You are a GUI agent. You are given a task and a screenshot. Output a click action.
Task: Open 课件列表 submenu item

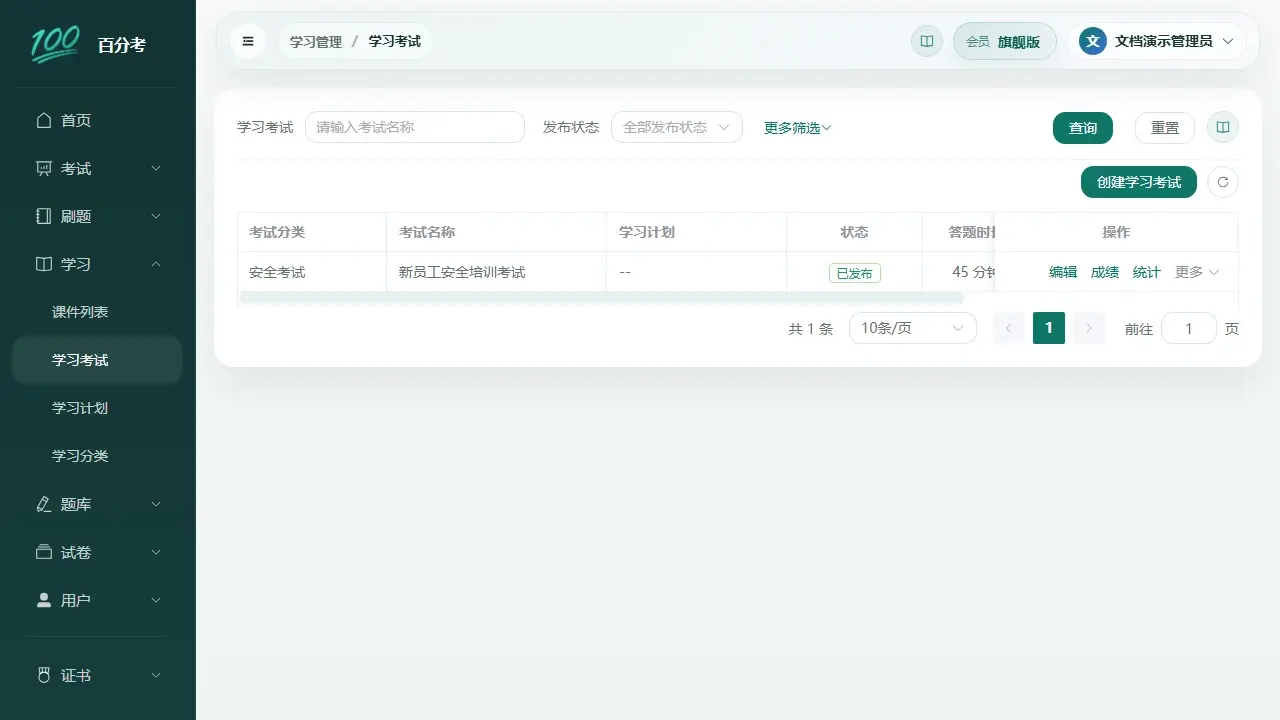click(x=98, y=312)
